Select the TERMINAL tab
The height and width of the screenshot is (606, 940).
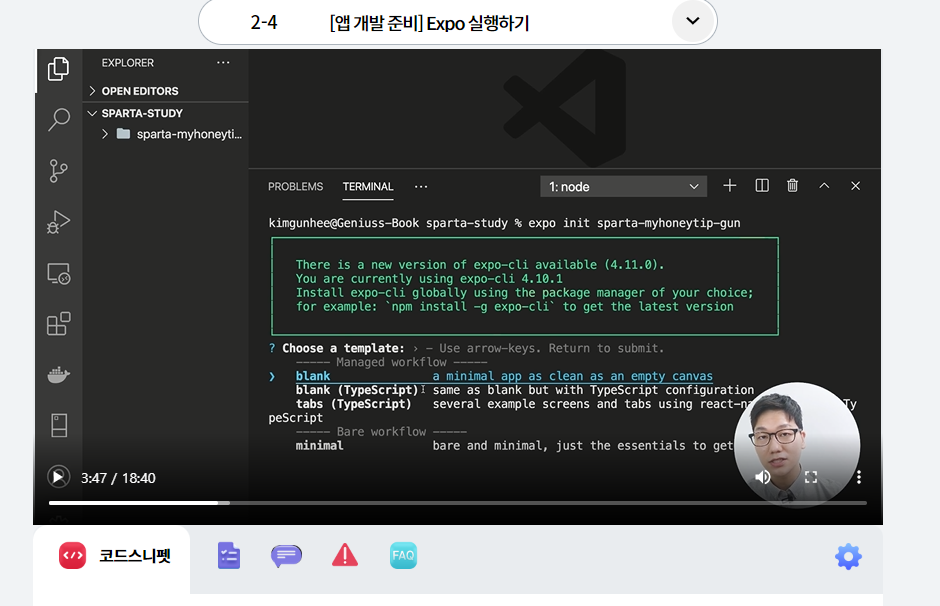click(x=368, y=186)
